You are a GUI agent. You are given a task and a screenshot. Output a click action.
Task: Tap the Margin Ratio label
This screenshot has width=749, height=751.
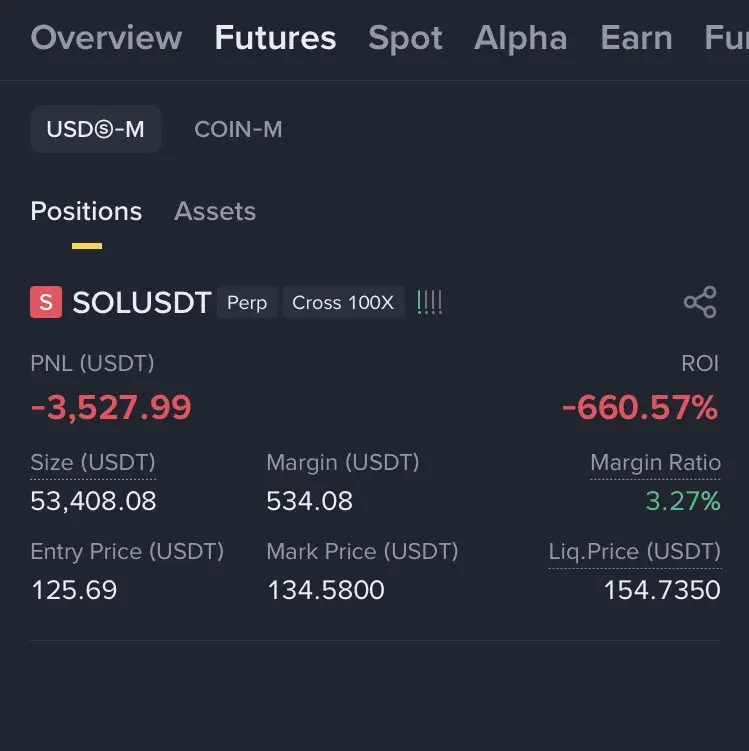coord(655,462)
